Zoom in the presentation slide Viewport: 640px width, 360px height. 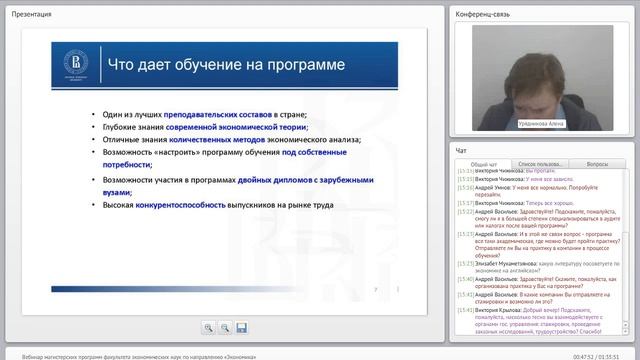208,328
